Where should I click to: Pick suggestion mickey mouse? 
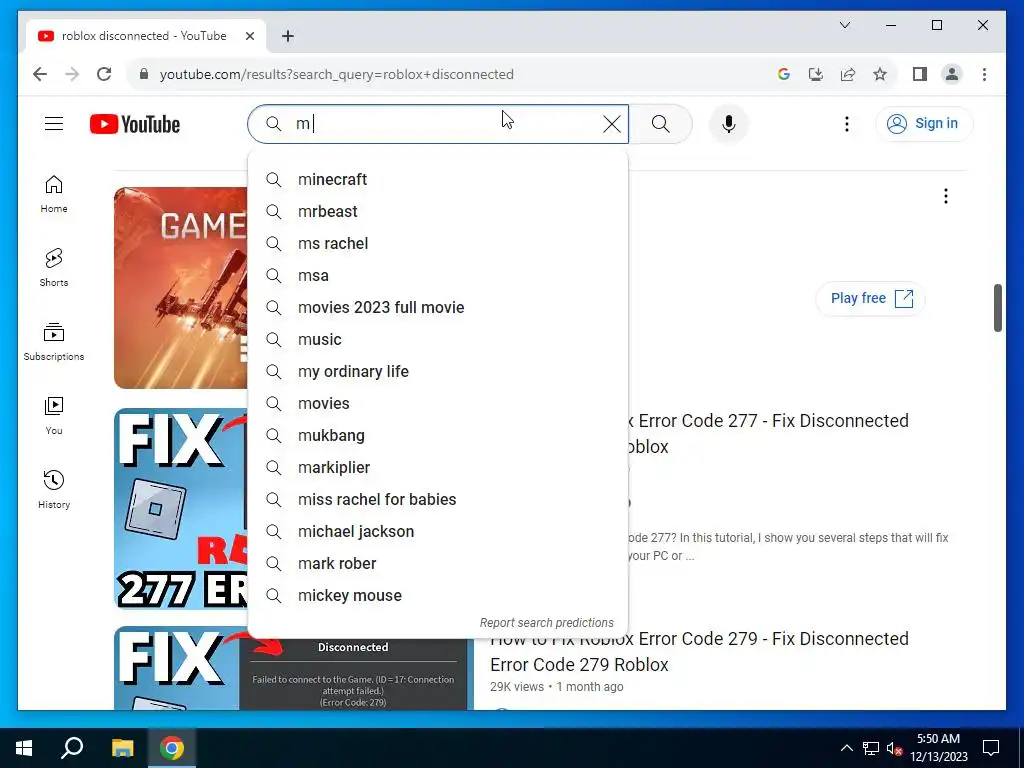pyautogui.click(x=438, y=596)
